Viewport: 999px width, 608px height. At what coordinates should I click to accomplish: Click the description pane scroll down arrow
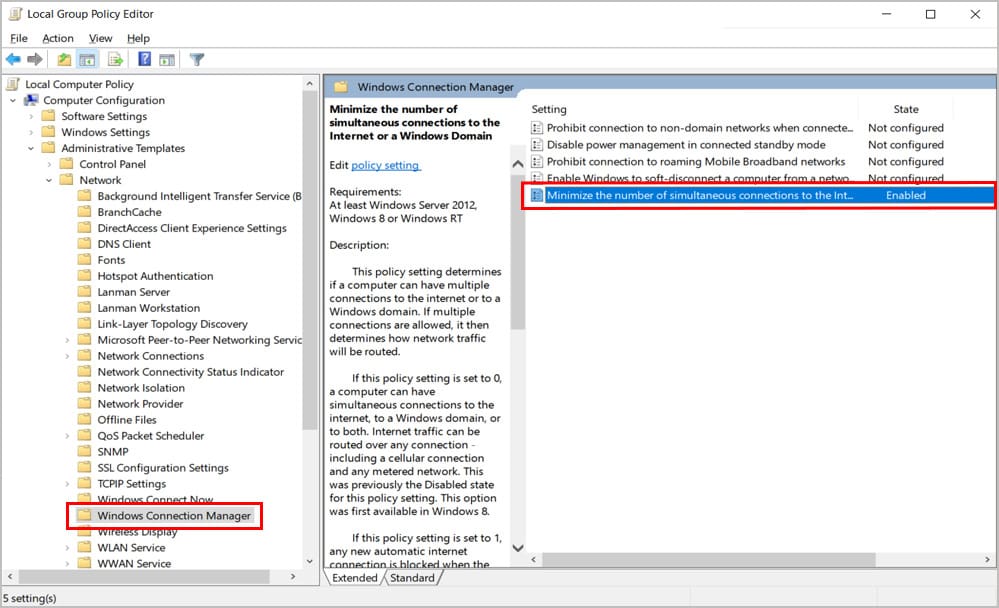518,548
